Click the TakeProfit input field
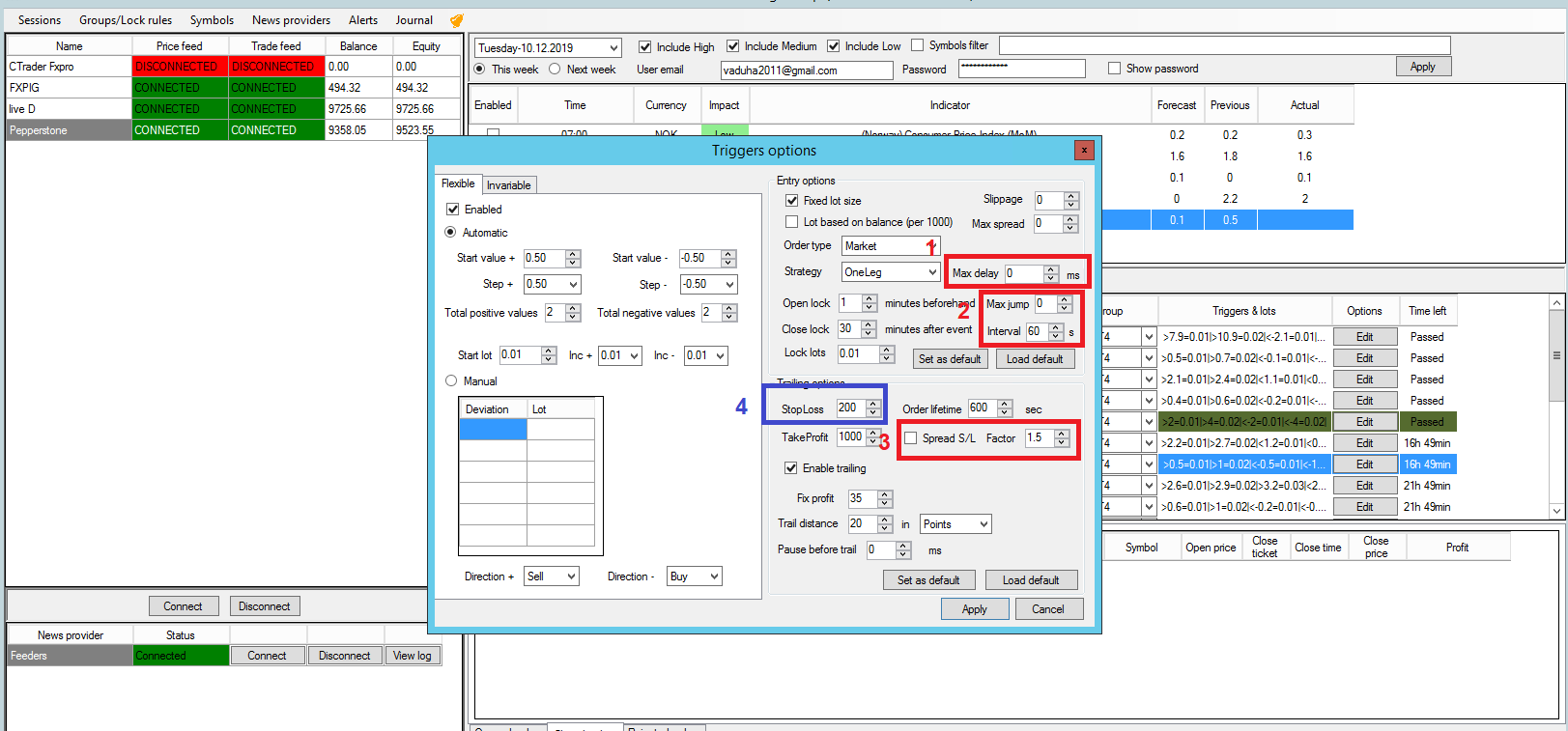Viewport: 1568px width, 731px height. (849, 437)
